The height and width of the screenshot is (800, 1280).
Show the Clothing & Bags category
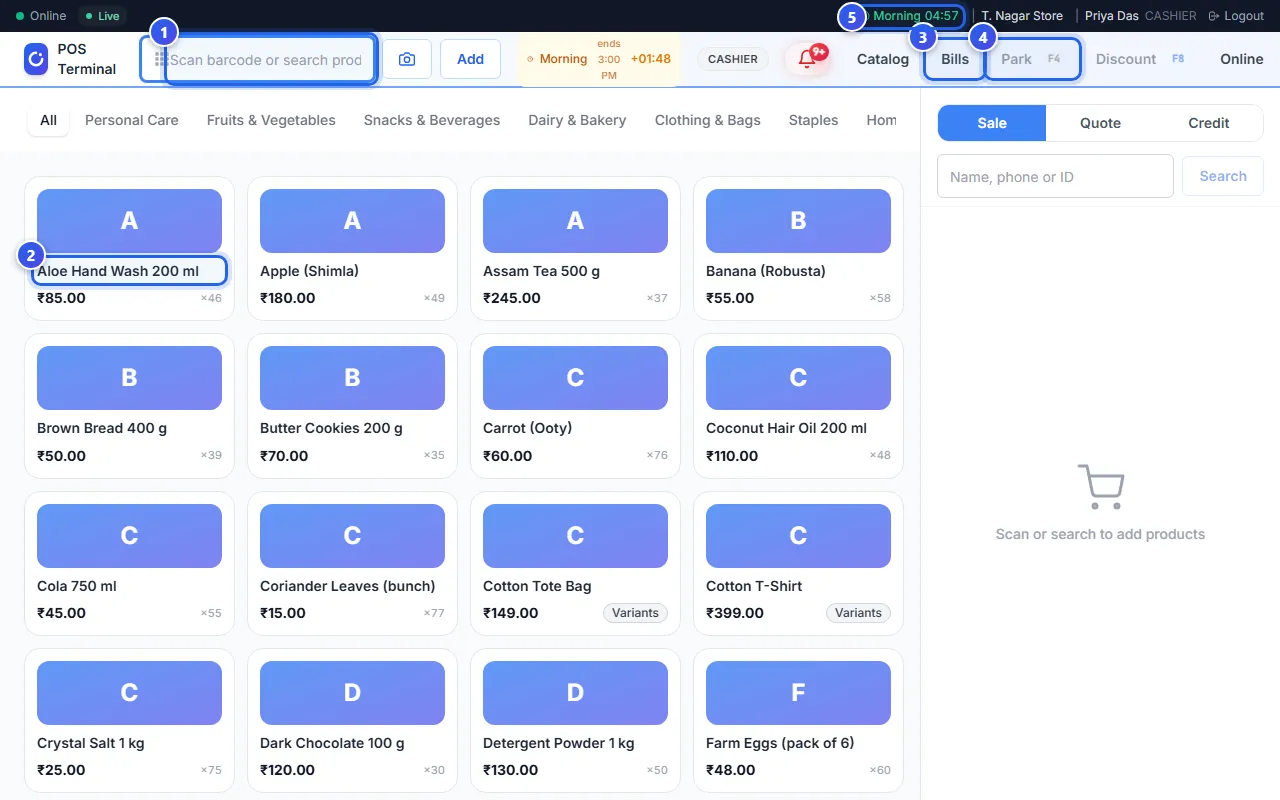pyautogui.click(x=708, y=120)
